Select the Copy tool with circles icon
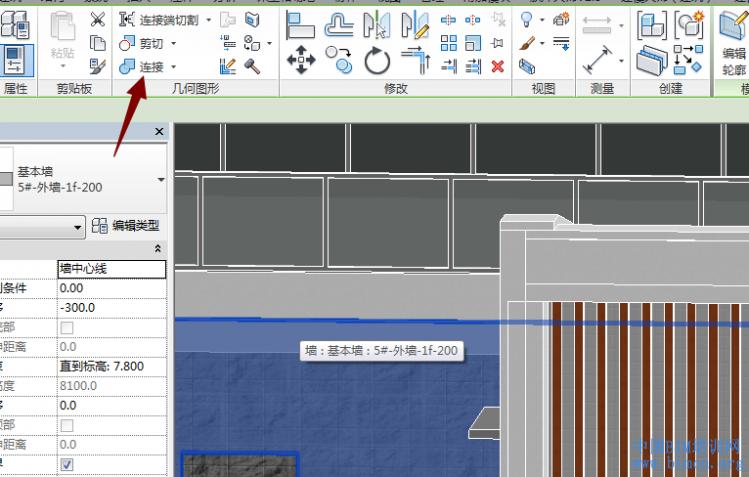749x477 pixels. pos(339,60)
